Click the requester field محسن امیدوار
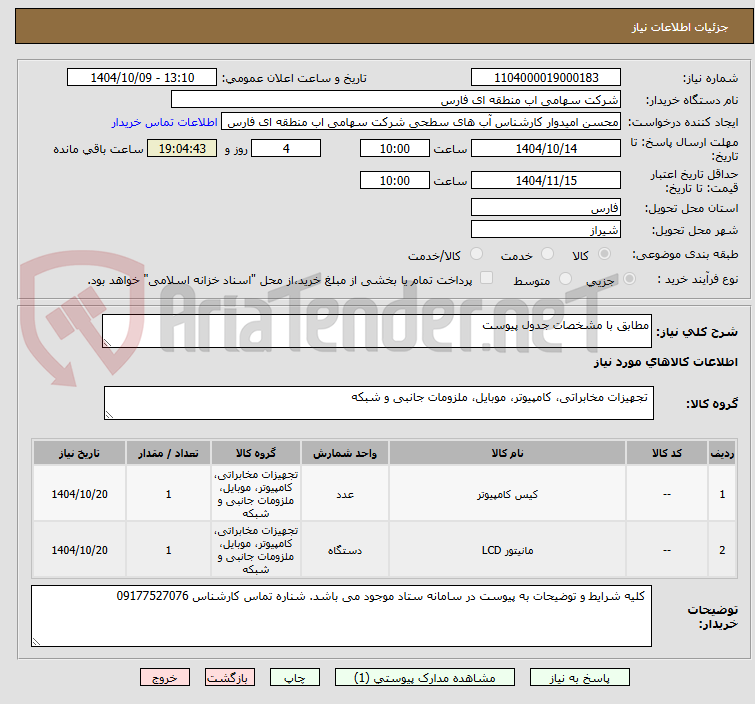The height and width of the screenshot is (704, 755). (421, 122)
